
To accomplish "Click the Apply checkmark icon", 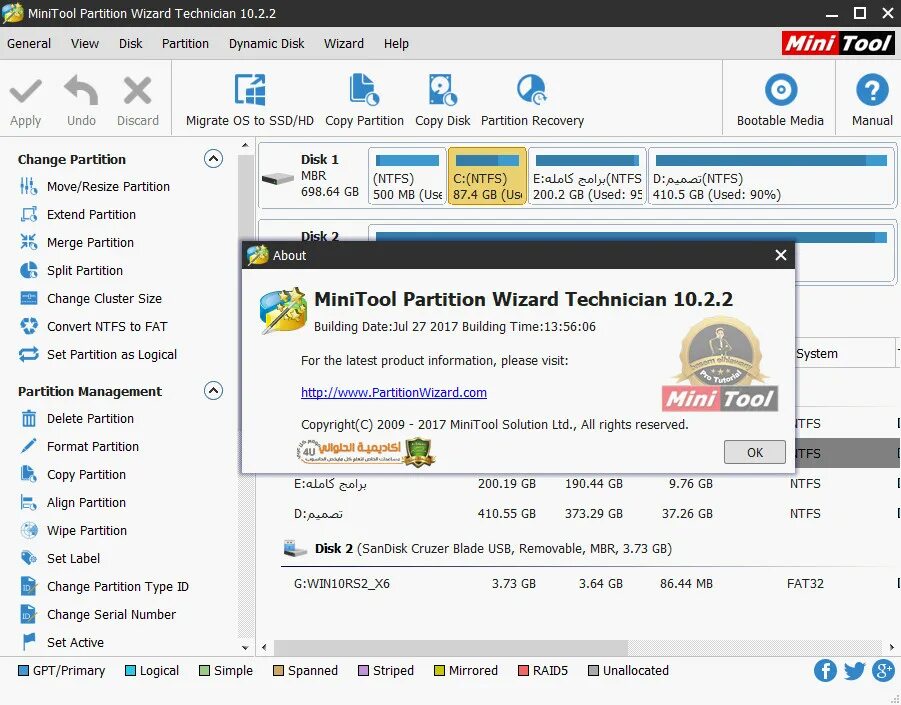I will (x=25, y=91).
